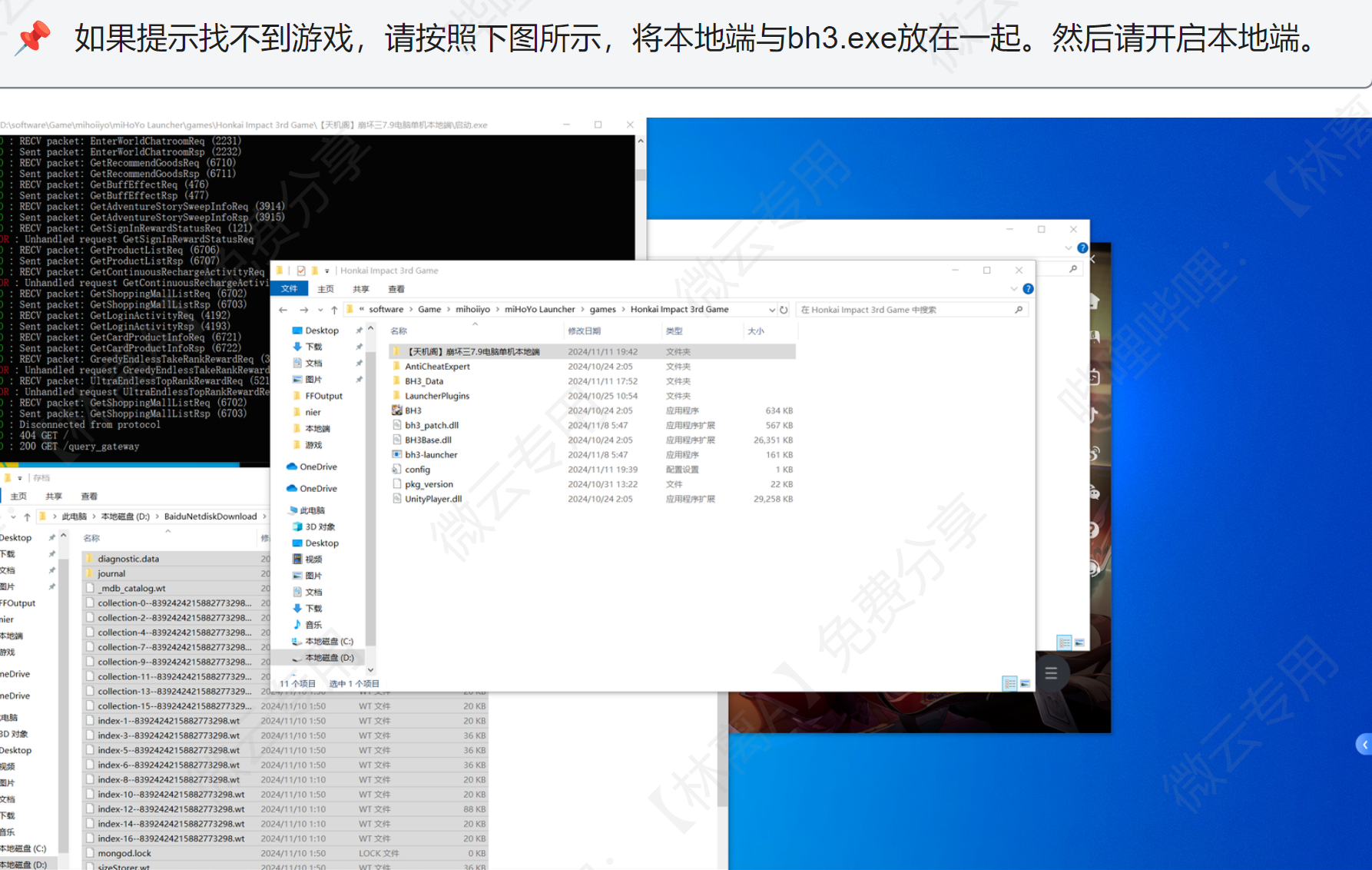Open recent locations dropdown in BaiduNetdiskDownload window
1372x870 pixels.
tap(13, 516)
